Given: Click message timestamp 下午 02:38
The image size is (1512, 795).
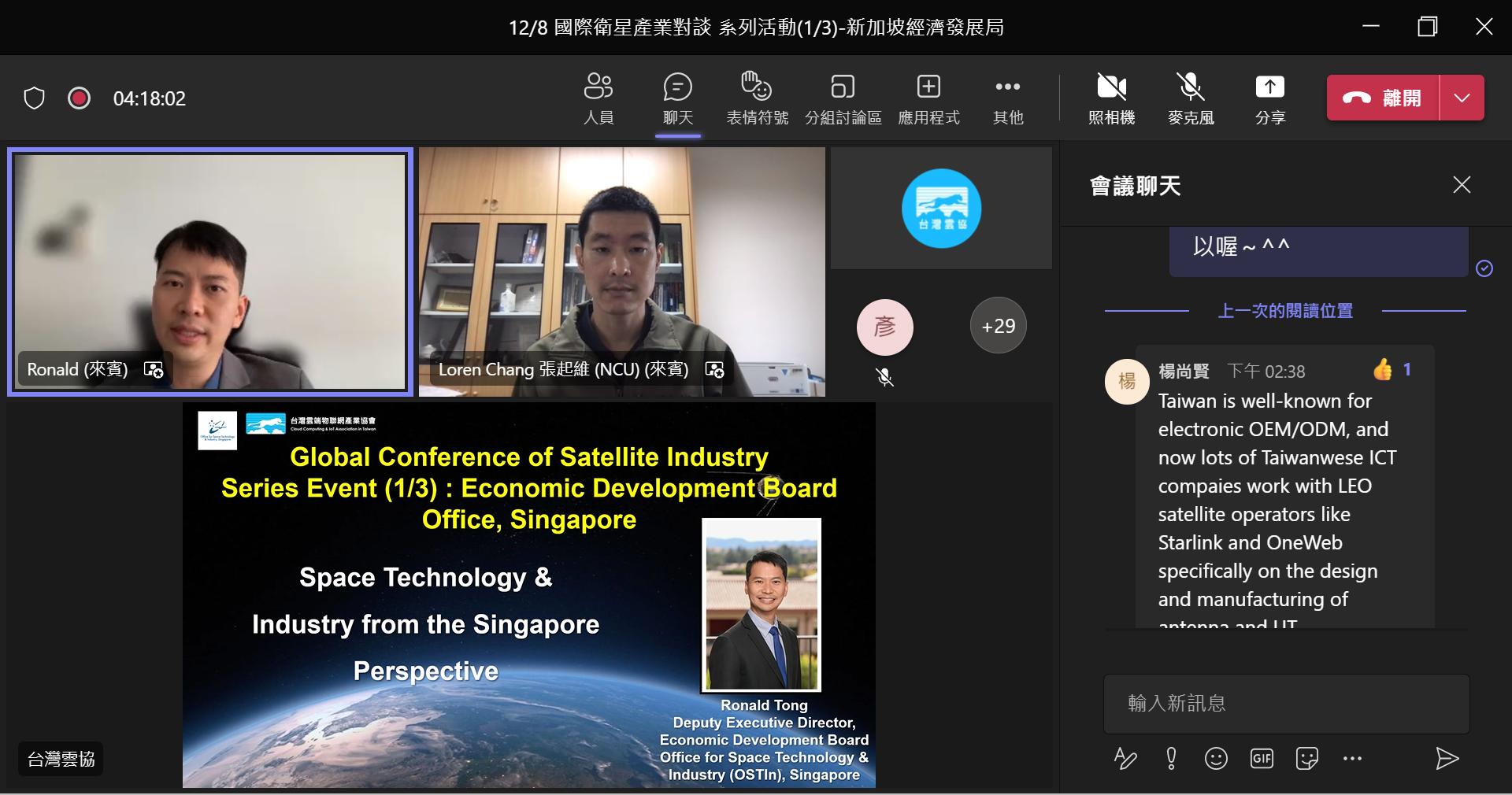Looking at the screenshot, I should [x=1266, y=372].
